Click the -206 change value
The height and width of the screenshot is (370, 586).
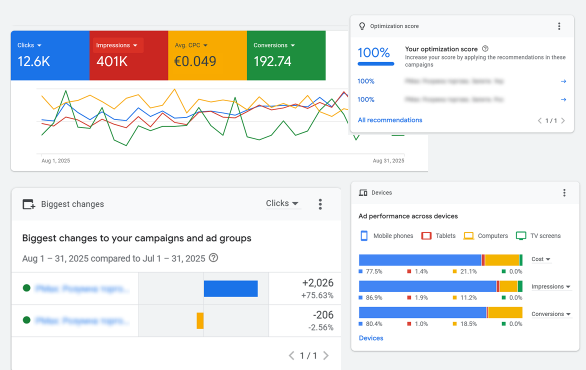[323, 315]
